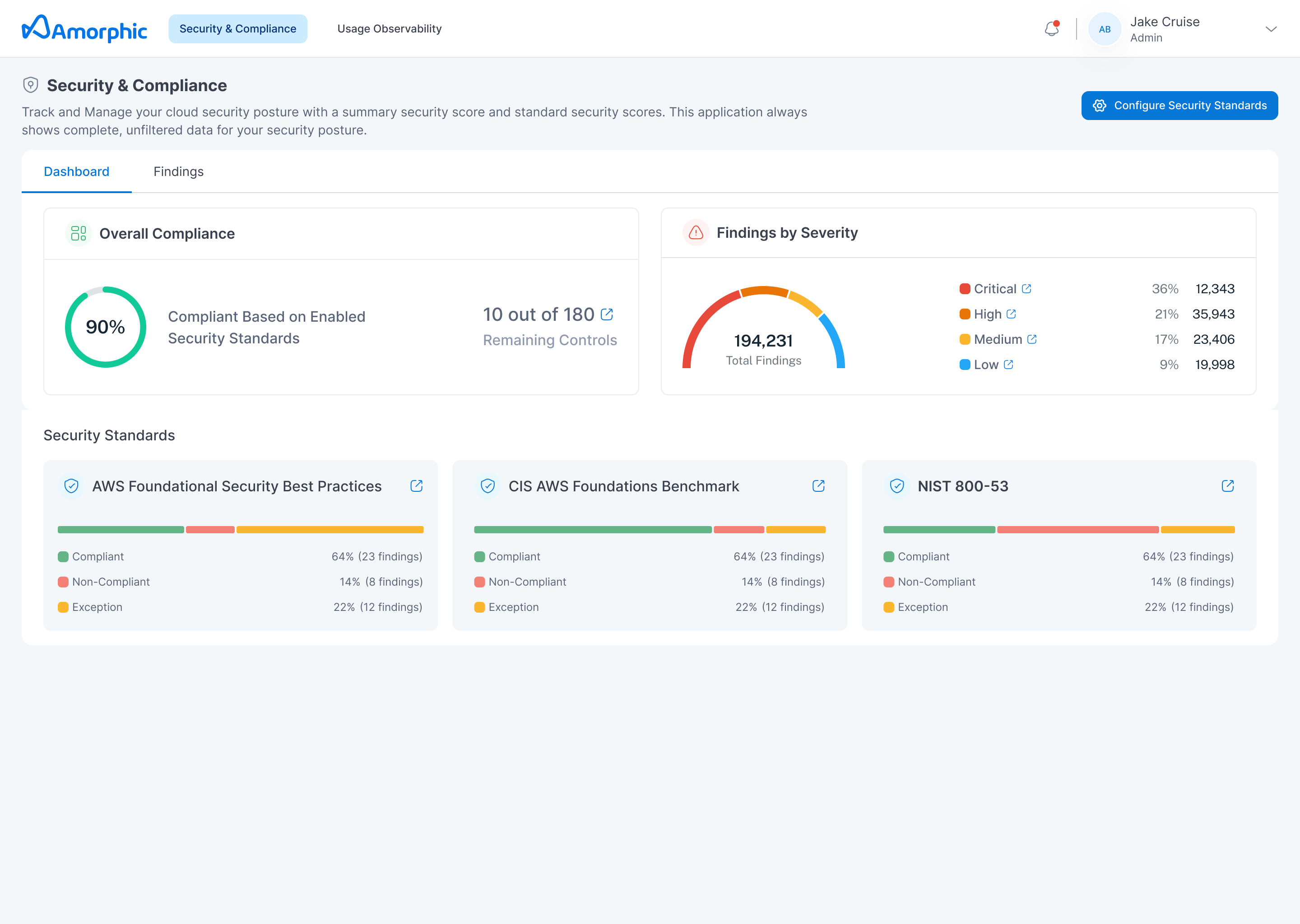The width and height of the screenshot is (1300, 924).
Task: Open AWS Foundational Security Best Practices external link
Action: (417, 486)
